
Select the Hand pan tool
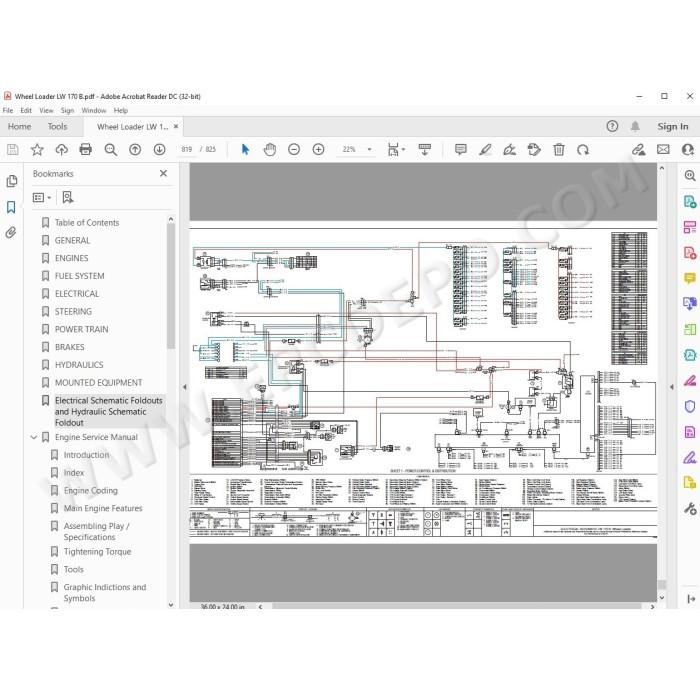click(x=270, y=150)
